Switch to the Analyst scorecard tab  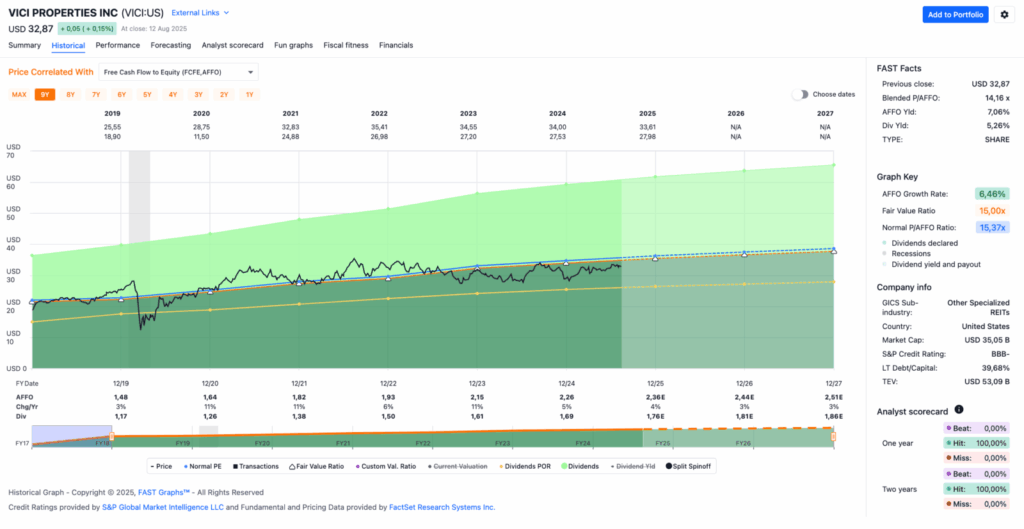pos(232,45)
